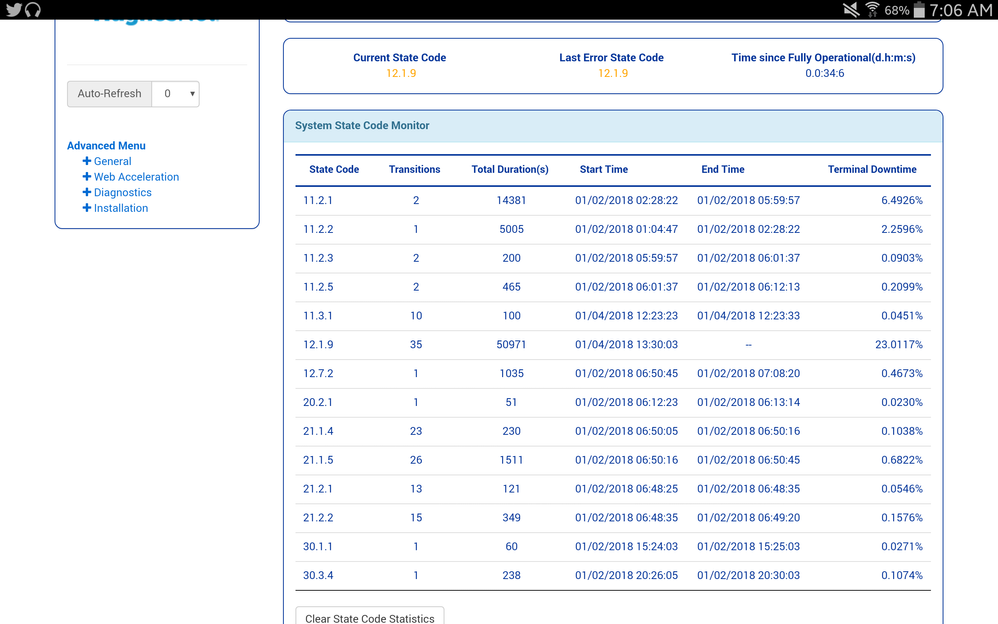Image resolution: width=998 pixels, height=624 pixels.
Task: Tap the clock time in status bar
Action: (x=960, y=10)
